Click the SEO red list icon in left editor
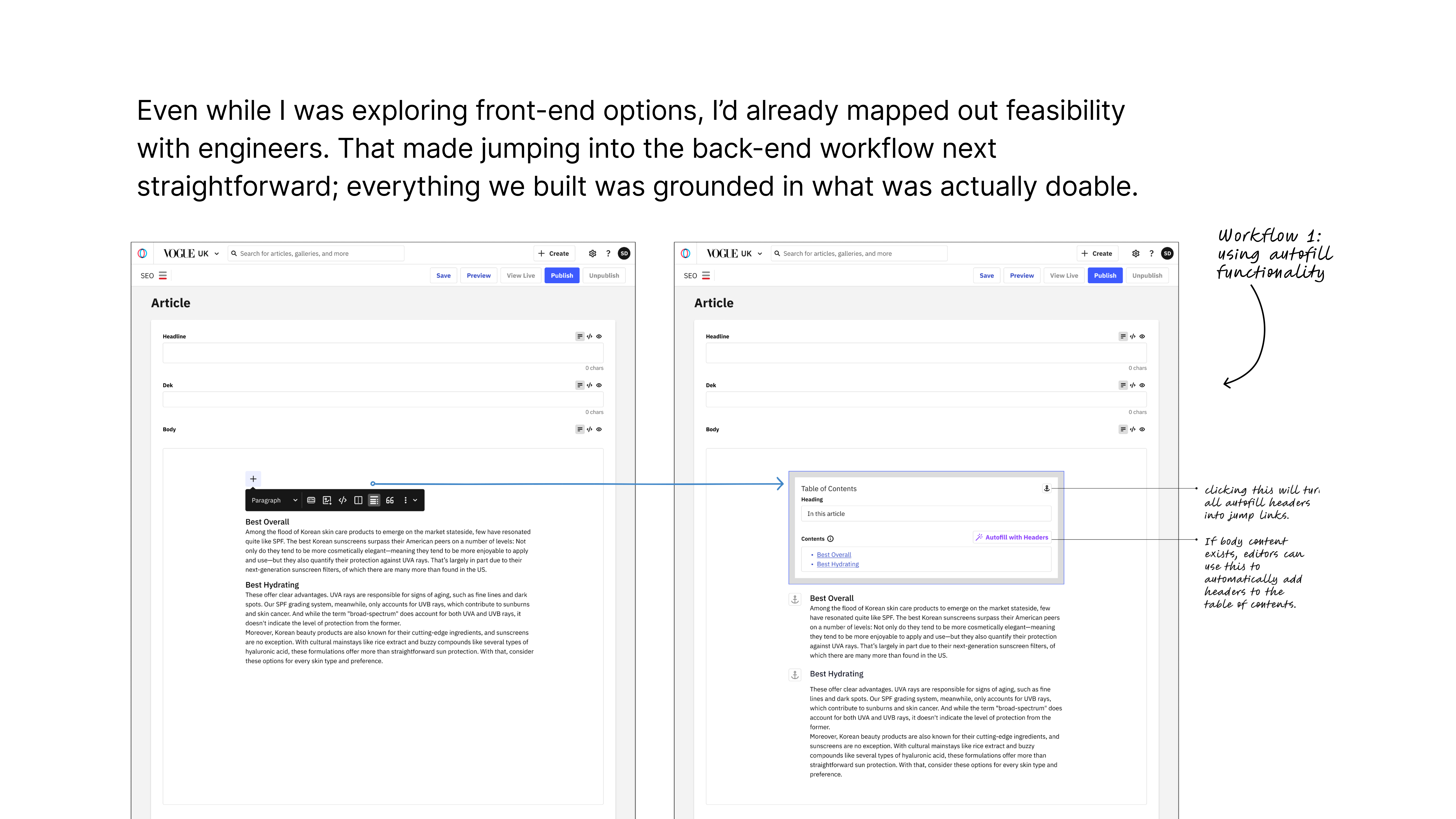Image resolution: width=1456 pixels, height=819 pixels. pyautogui.click(x=163, y=276)
